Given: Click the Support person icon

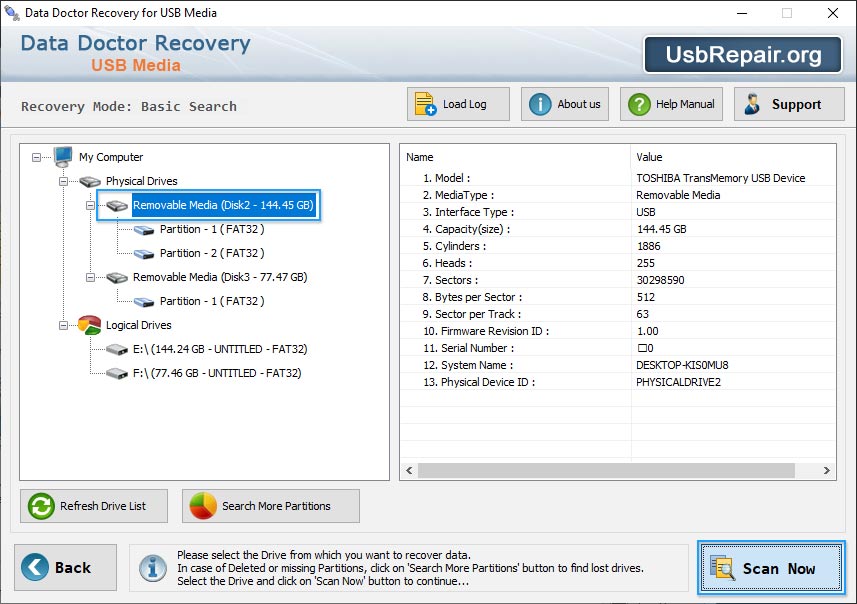Looking at the screenshot, I should [752, 104].
